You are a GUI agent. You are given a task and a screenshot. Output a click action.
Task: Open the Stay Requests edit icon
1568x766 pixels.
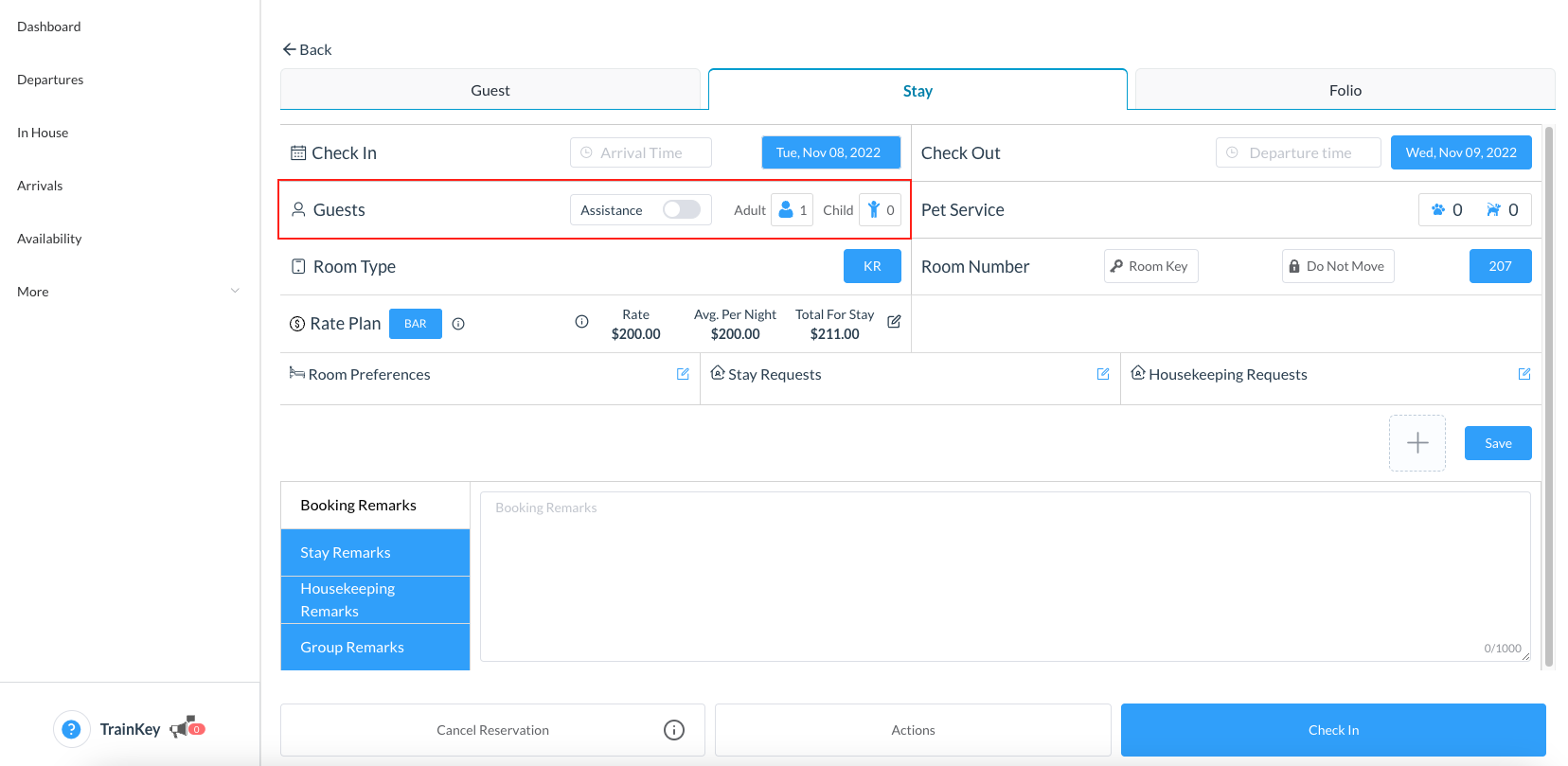point(1103,374)
